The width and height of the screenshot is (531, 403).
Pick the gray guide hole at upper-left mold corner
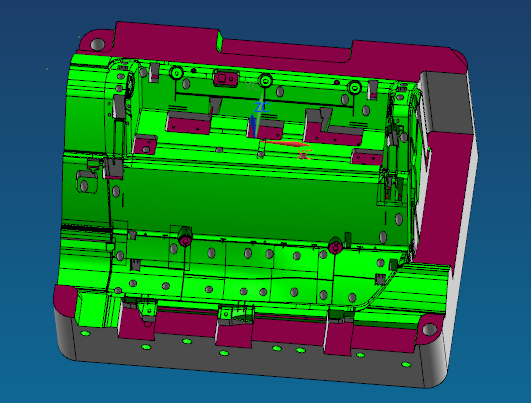point(98,44)
